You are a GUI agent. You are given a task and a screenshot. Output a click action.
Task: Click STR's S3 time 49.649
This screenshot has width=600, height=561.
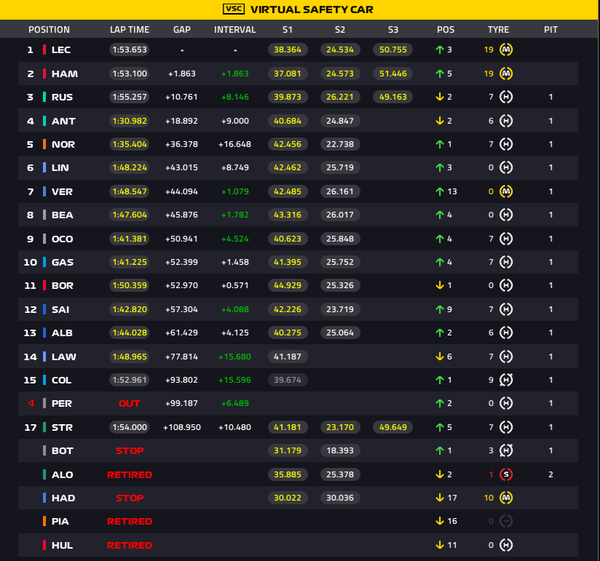[x=393, y=427]
